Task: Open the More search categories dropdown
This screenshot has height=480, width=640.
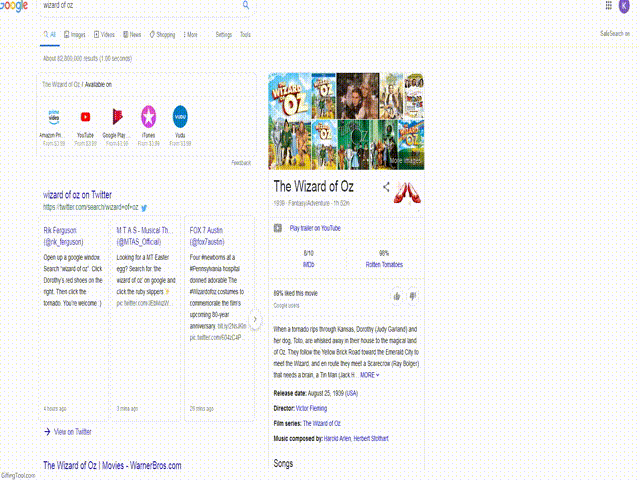Action: 190,34
